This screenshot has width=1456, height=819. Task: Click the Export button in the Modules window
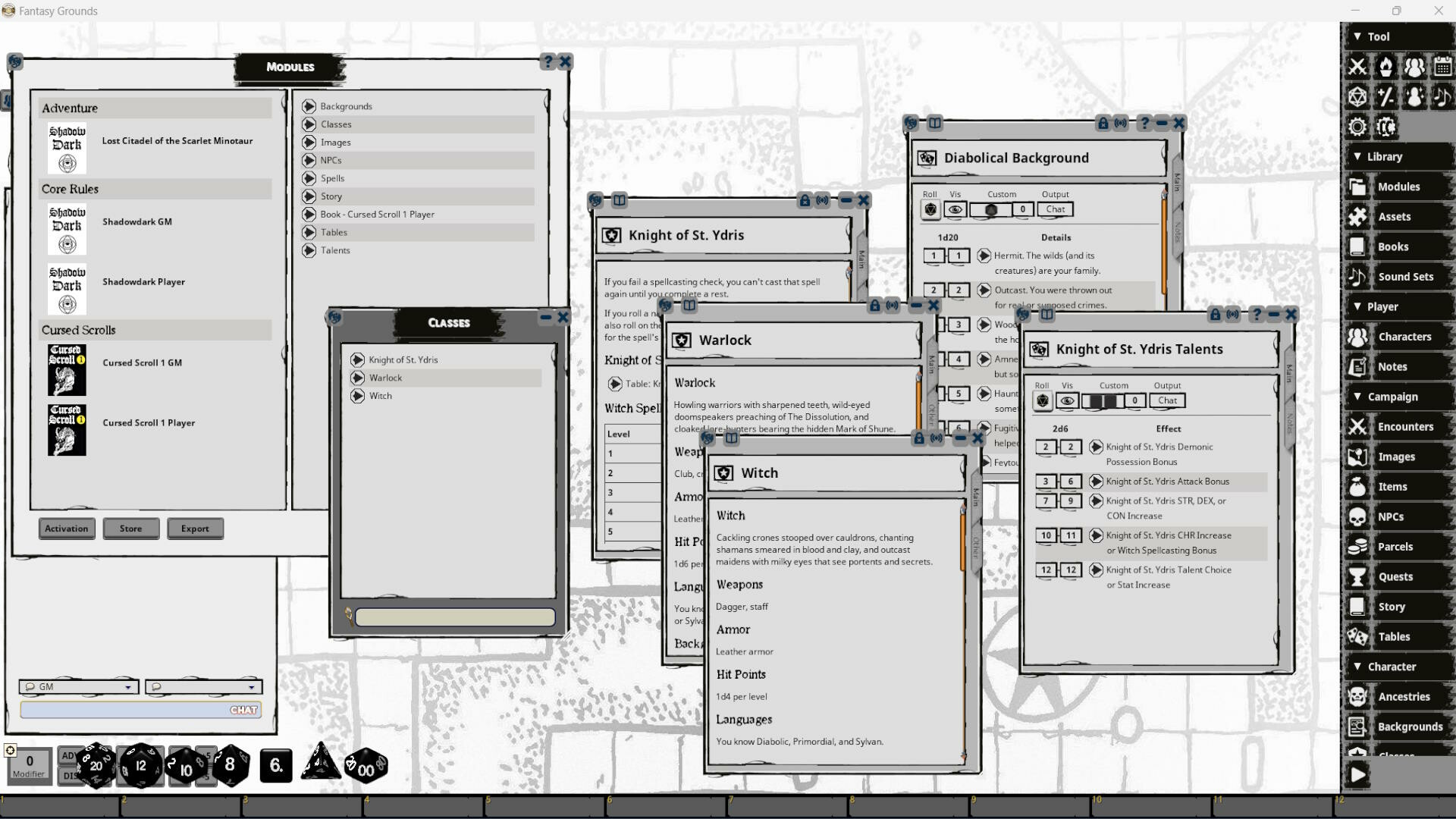(195, 529)
